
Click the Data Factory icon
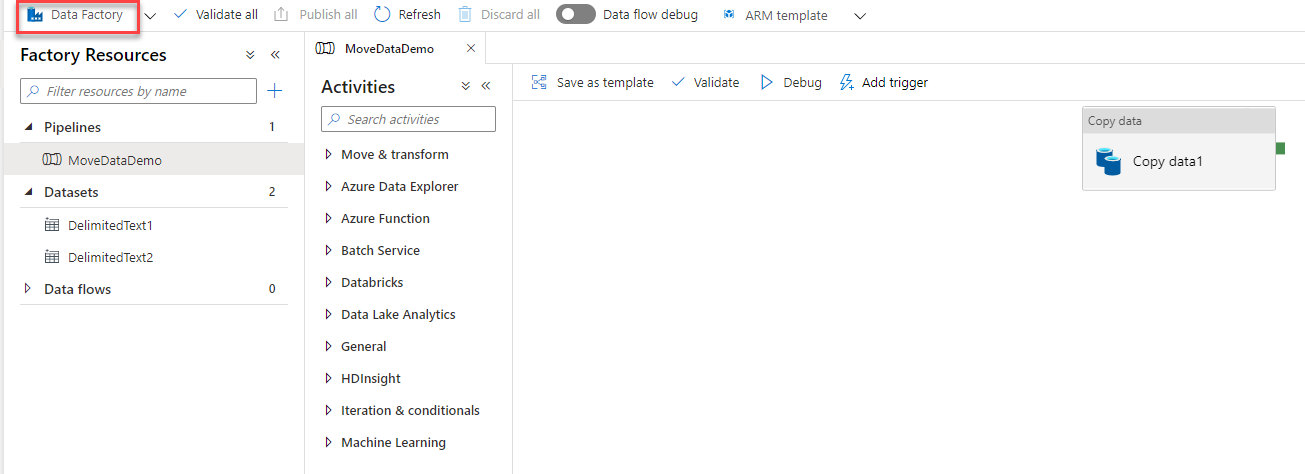[x=35, y=15]
